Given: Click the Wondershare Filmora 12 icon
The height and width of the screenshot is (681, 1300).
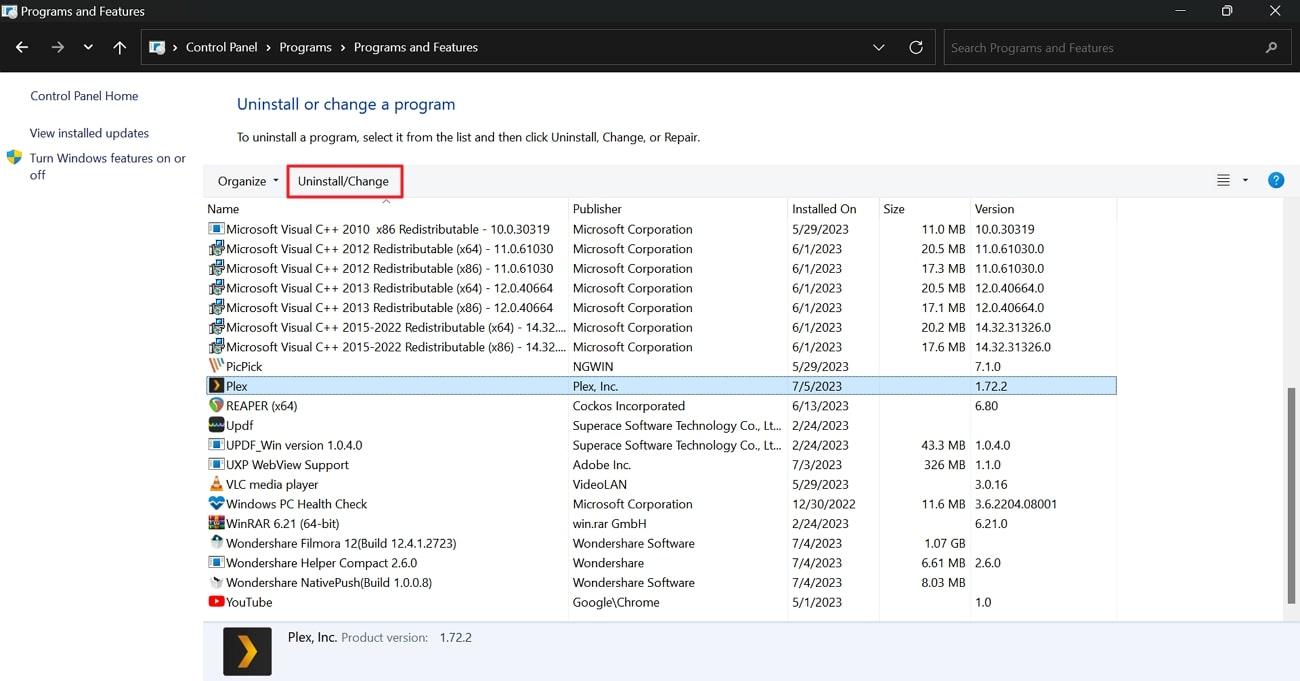Looking at the screenshot, I should [x=216, y=543].
